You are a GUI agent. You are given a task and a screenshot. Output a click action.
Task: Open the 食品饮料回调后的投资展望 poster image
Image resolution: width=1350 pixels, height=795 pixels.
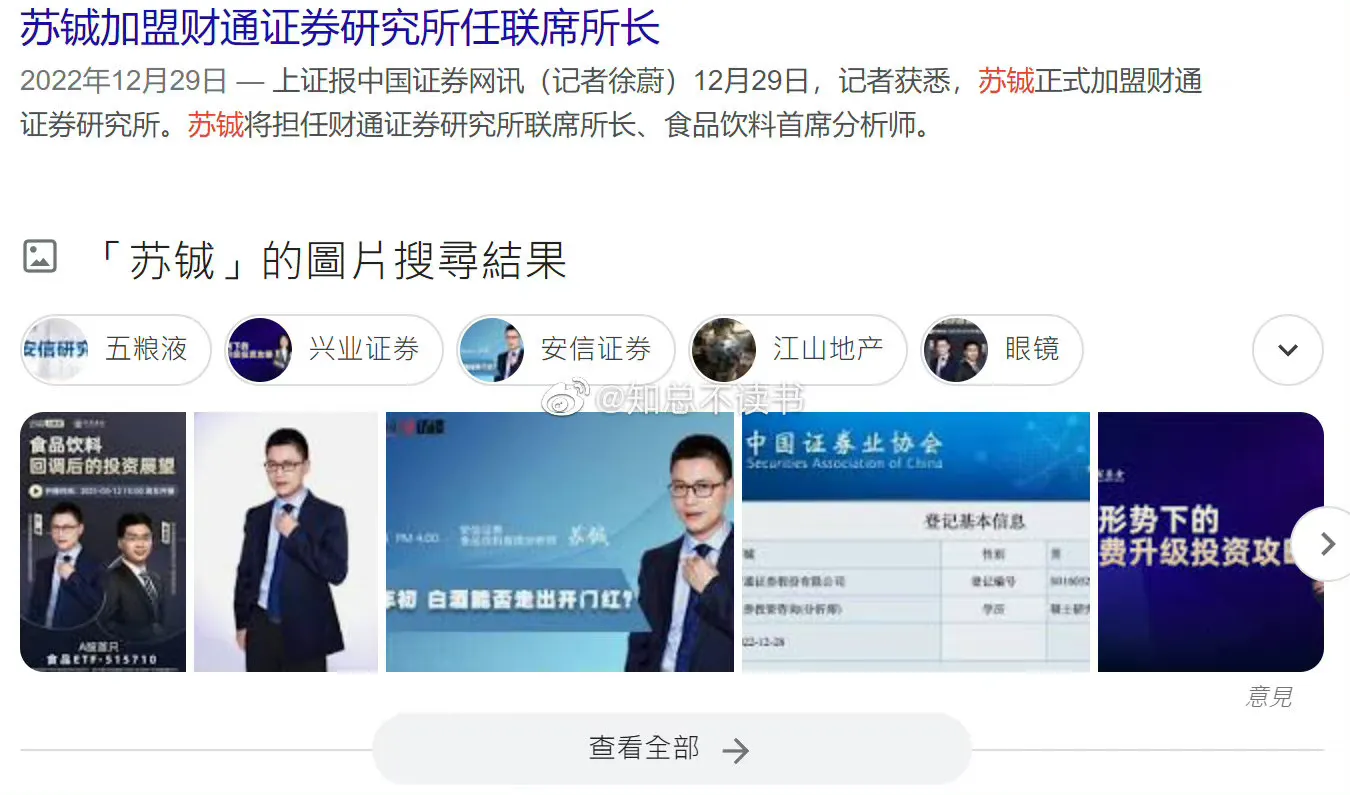point(103,542)
